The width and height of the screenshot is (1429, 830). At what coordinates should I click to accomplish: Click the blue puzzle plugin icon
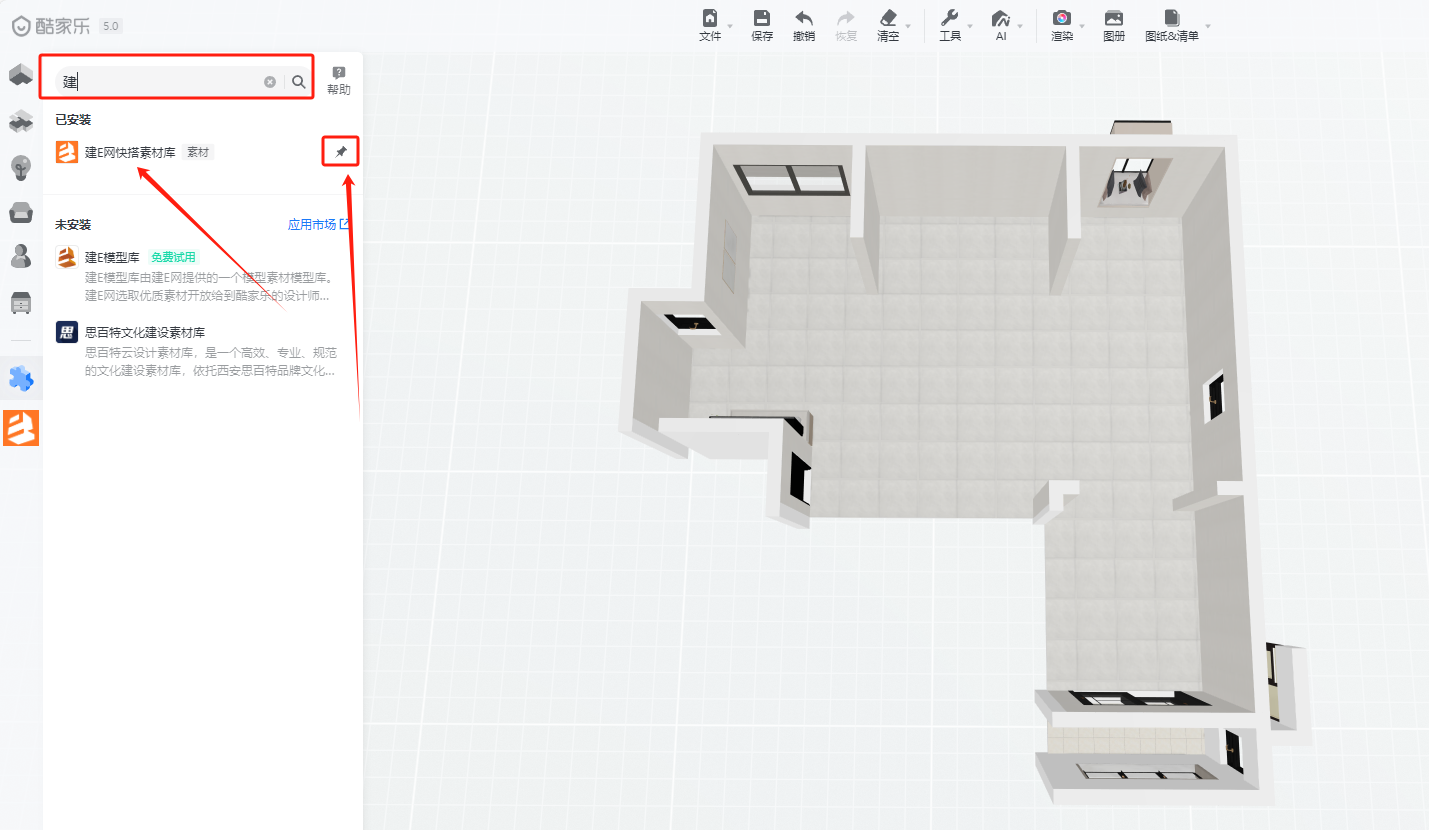pos(21,378)
